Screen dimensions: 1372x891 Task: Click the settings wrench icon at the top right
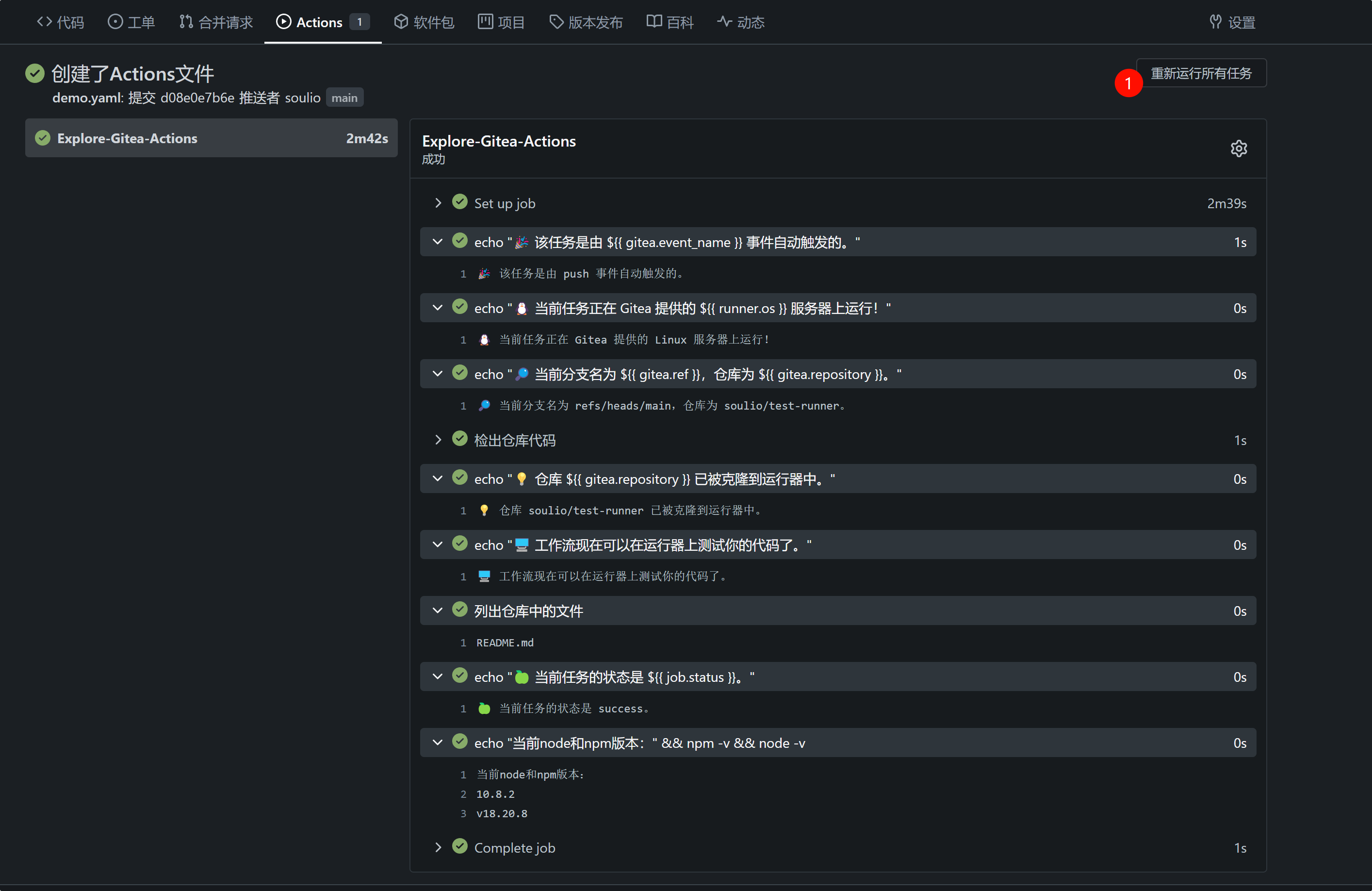click(x=1215, y=22)
